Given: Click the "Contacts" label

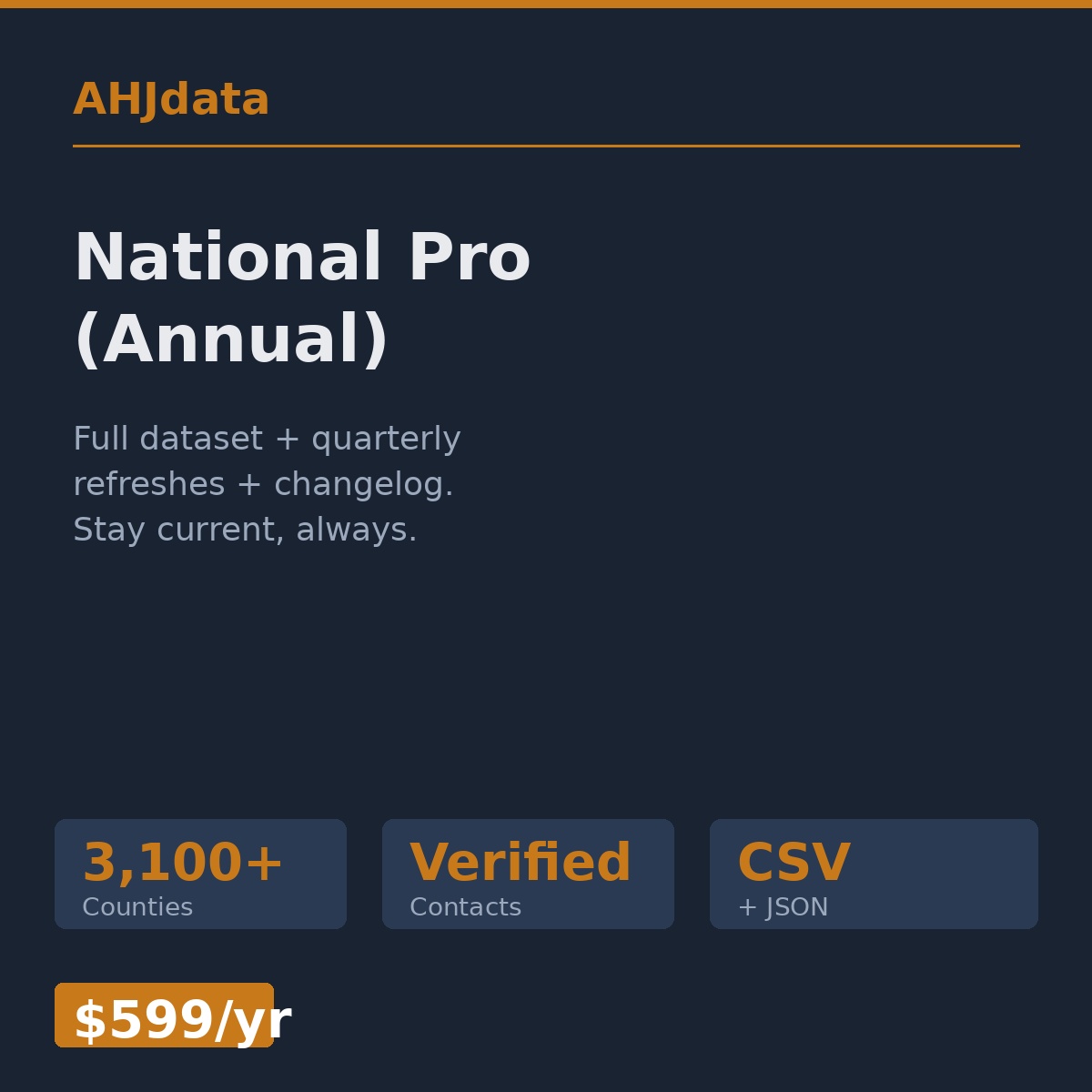Looking at the screenshot, I should tap(465, 908).
